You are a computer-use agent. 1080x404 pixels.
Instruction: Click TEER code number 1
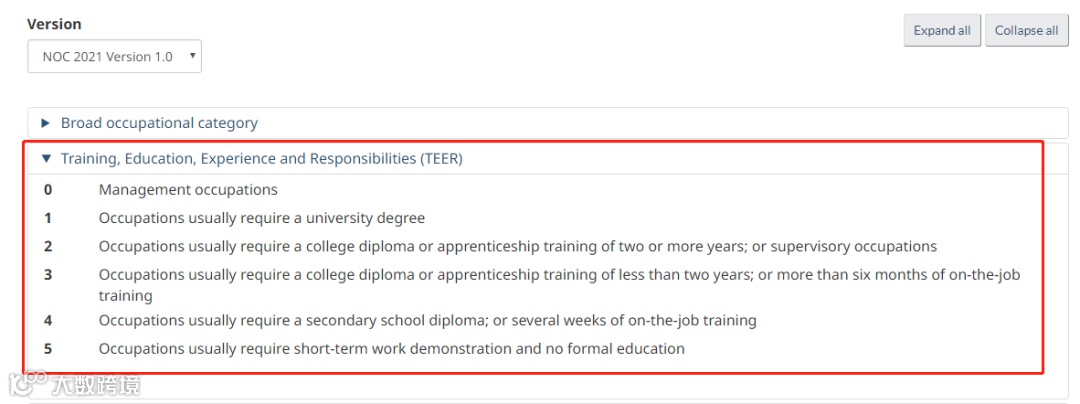[x=48, y=218]
